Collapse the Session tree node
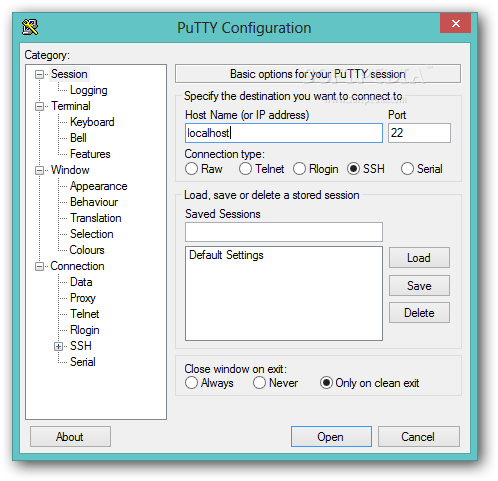Viewport: 498px width, 481px height. 39,74
